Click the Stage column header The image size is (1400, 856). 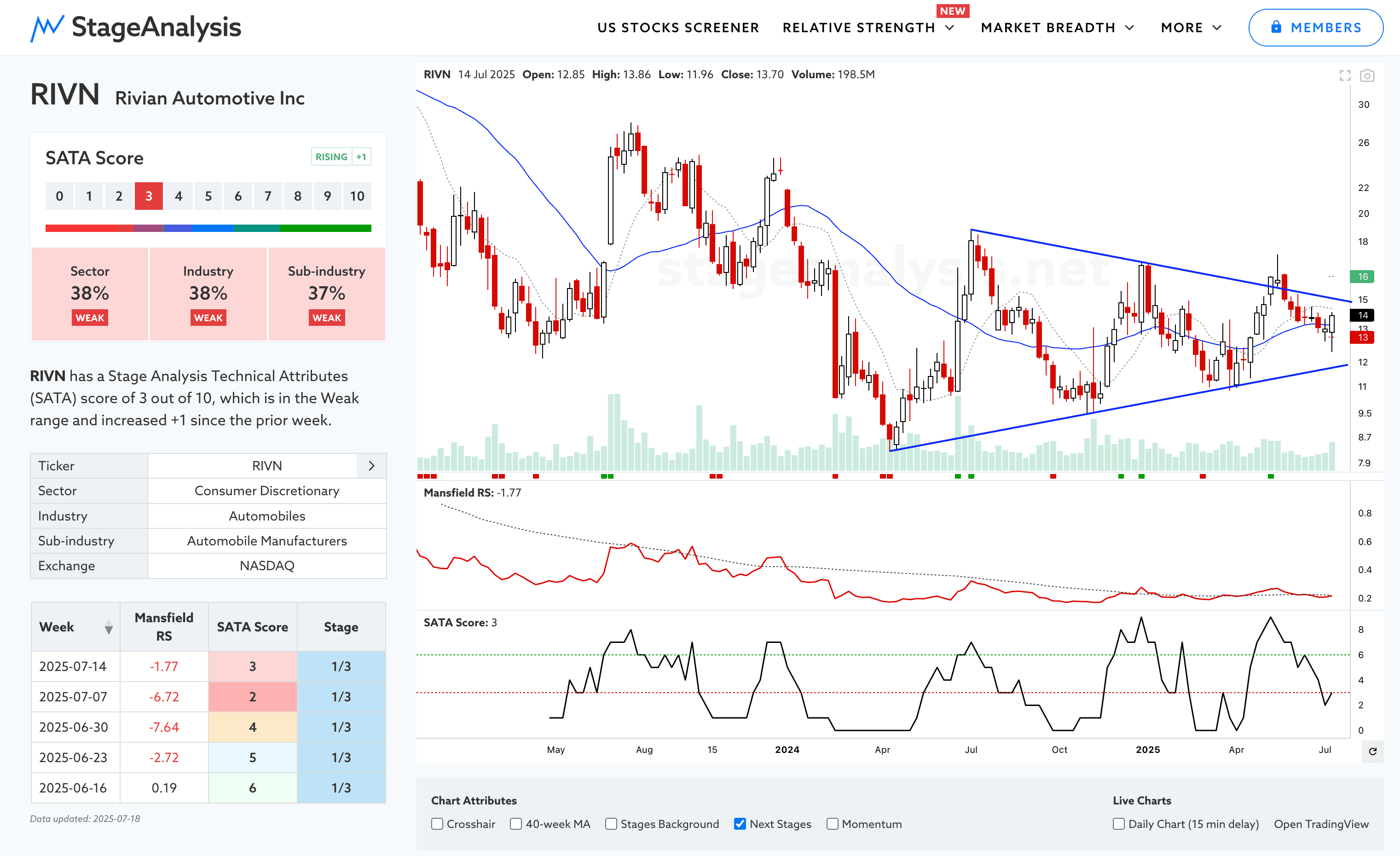(x=341, y=627)
